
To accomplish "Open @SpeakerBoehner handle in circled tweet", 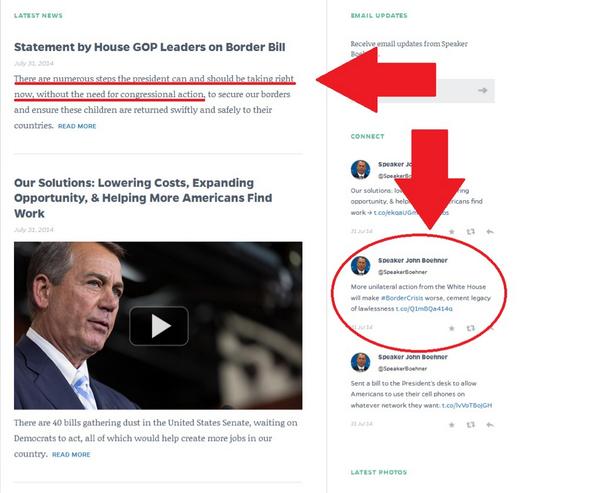I will pyautogui.click(x=403, y=272).
